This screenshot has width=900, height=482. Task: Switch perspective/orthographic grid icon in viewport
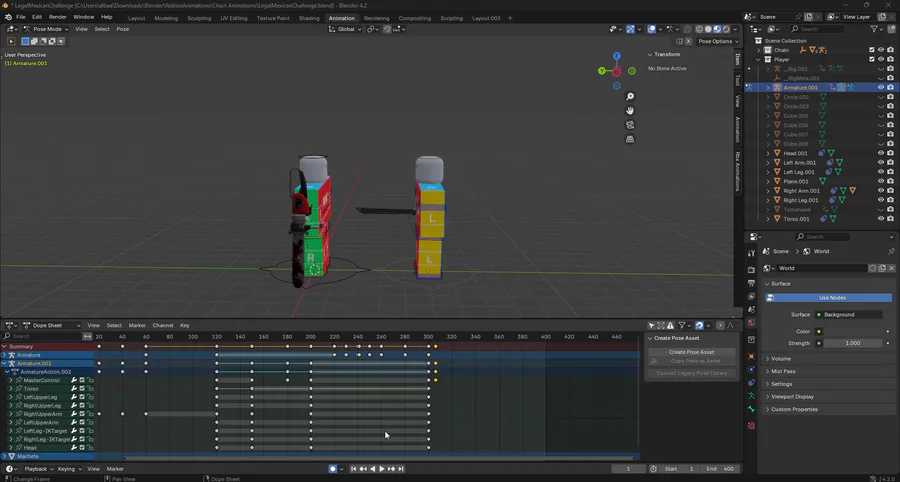click(x=630, y=139)
